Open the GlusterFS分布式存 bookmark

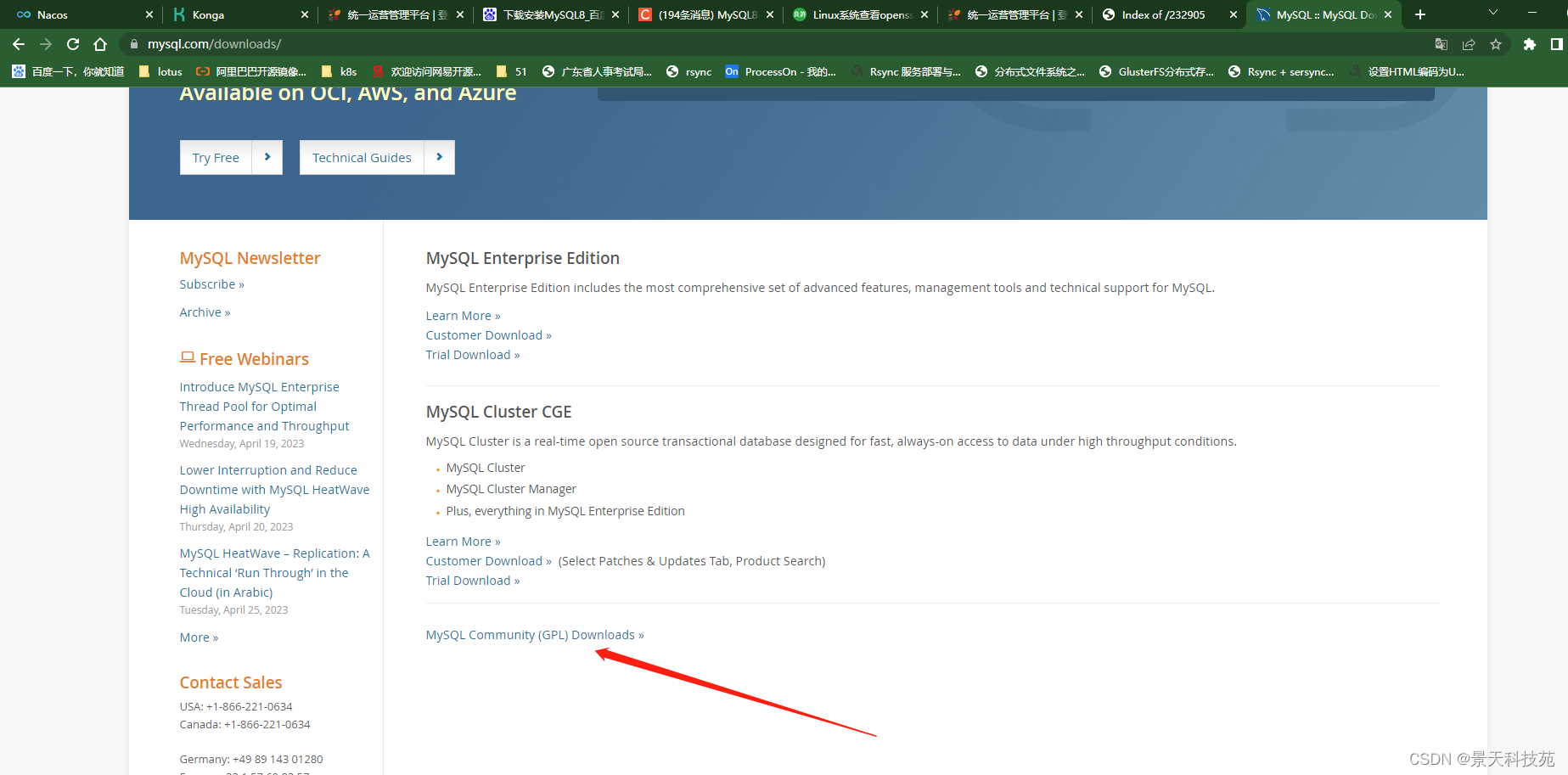[x=1156, y=72]
